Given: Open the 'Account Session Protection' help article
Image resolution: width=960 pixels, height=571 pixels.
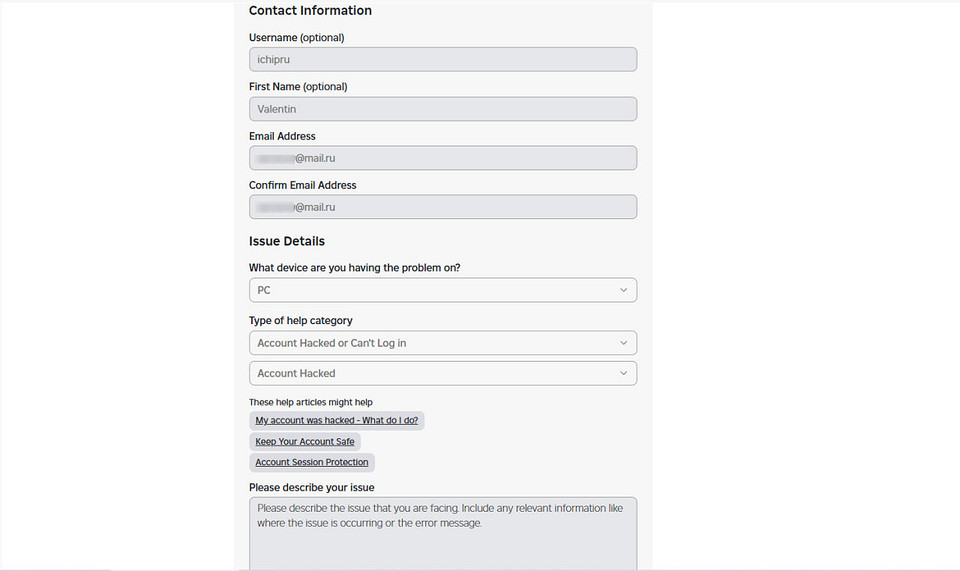Looking at the screenshot, I should coord(311,462).
